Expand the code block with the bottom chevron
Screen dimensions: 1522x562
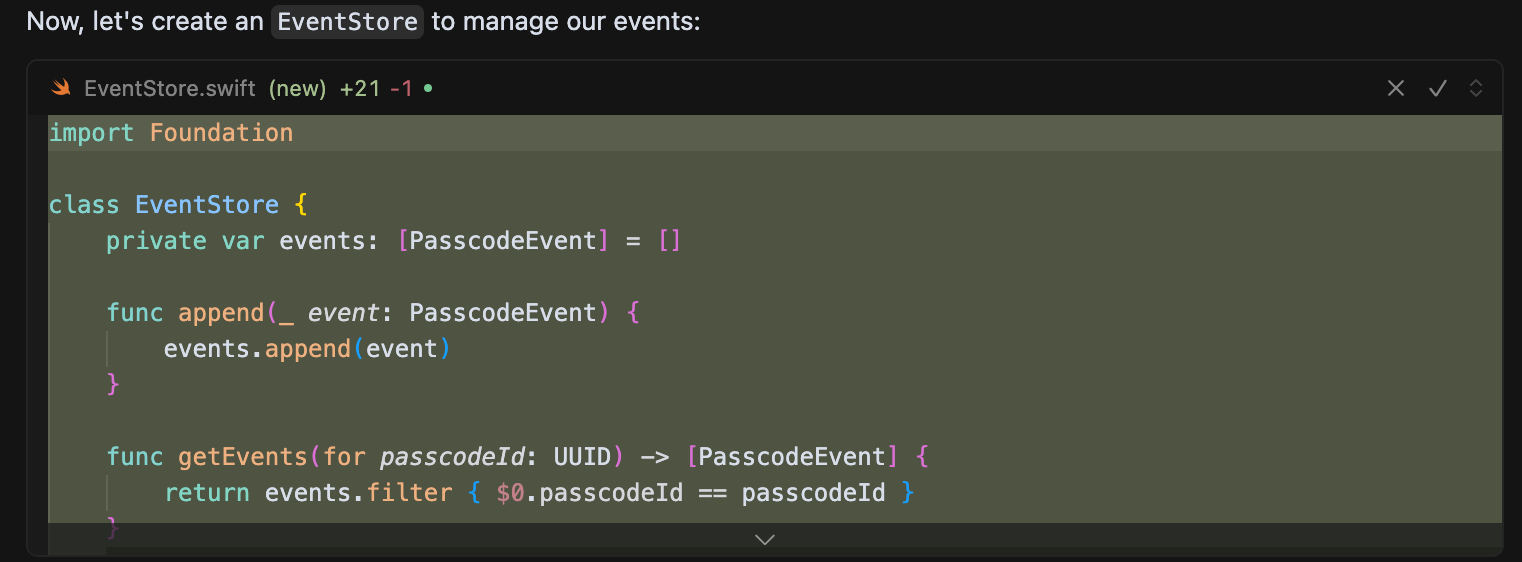pyautogui.click(x=765, y=540)
